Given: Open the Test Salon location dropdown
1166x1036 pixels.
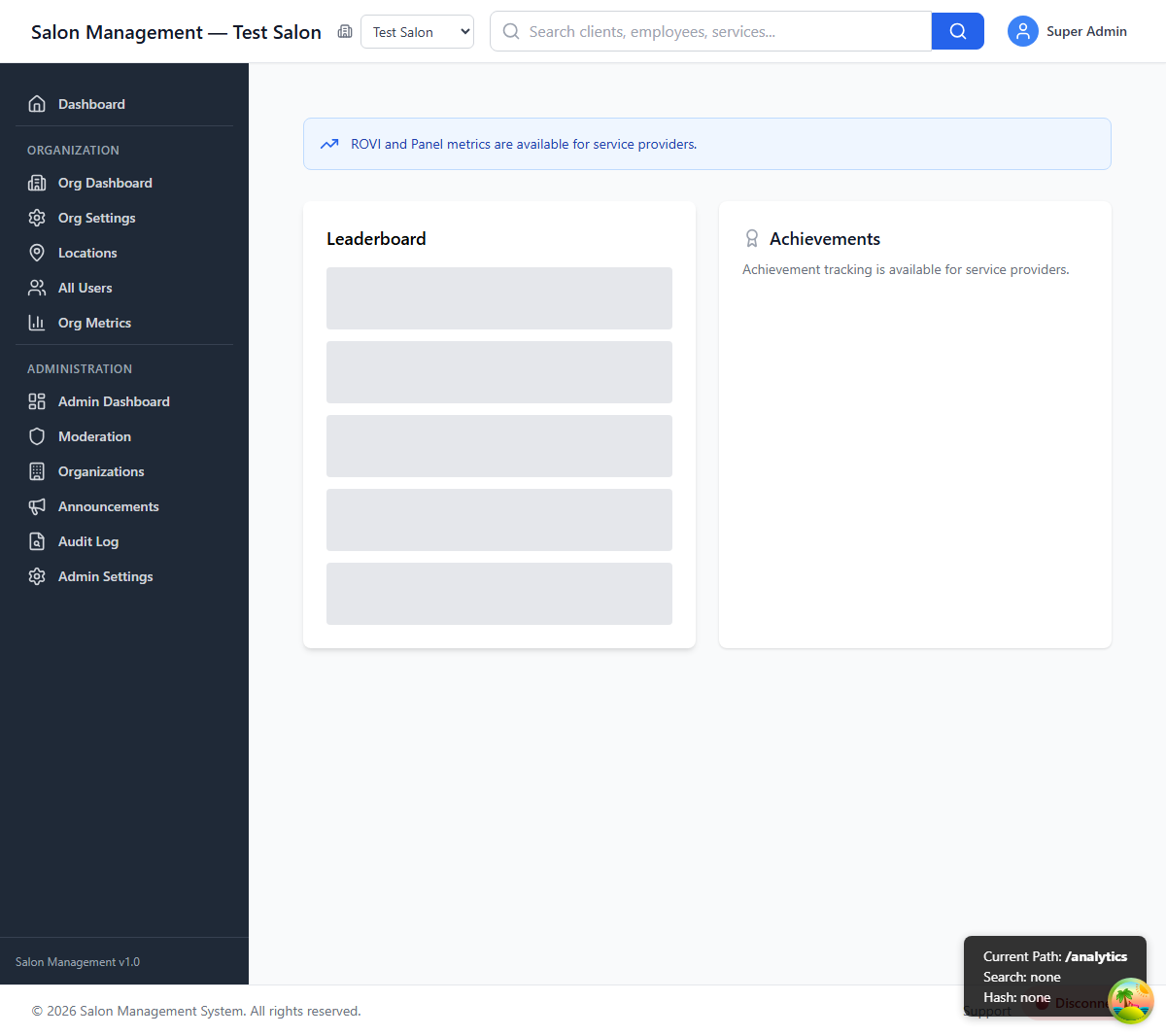Looking at the screenshot, I should 417,32.
